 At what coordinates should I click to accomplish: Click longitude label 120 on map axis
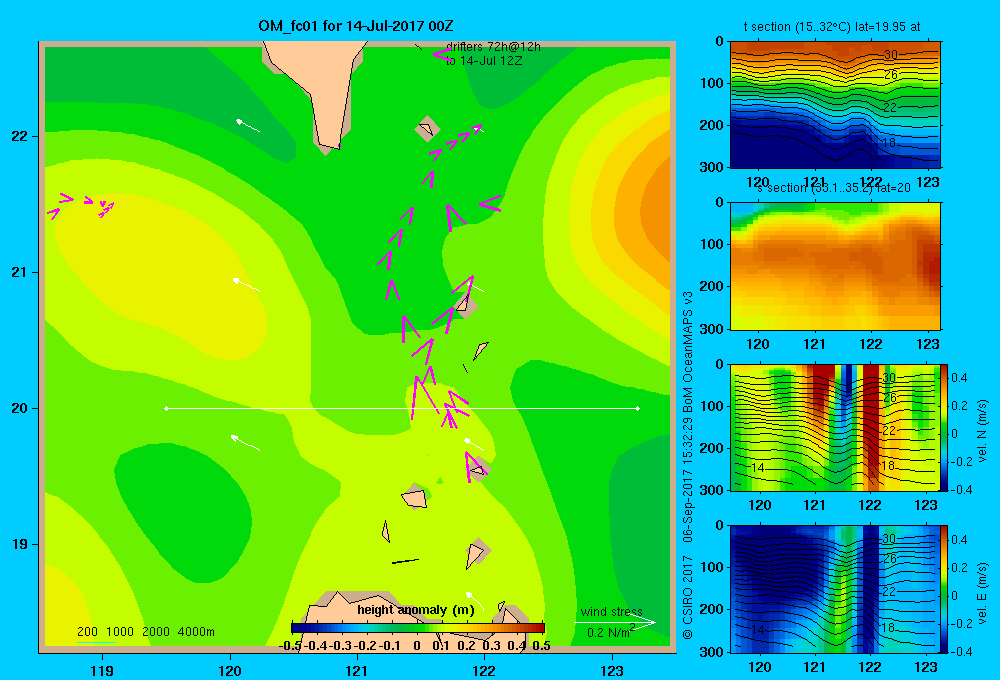coord(230,670)
